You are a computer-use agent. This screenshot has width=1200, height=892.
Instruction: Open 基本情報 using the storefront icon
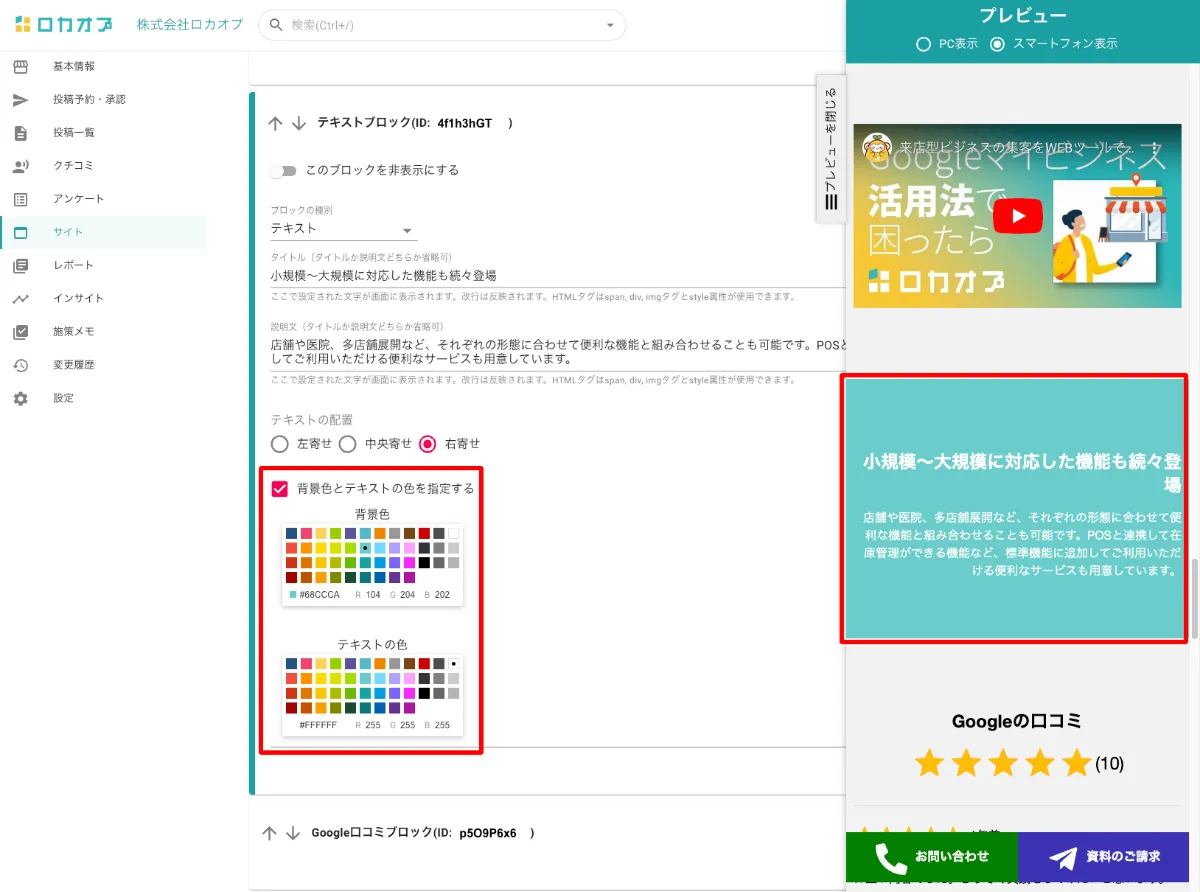tap(22, 66)
